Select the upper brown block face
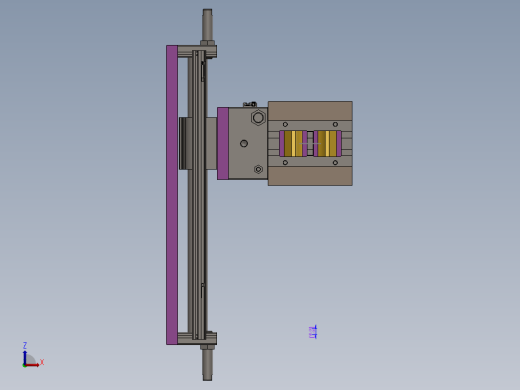This screenshot has height=390, width=520. (310, 111)
